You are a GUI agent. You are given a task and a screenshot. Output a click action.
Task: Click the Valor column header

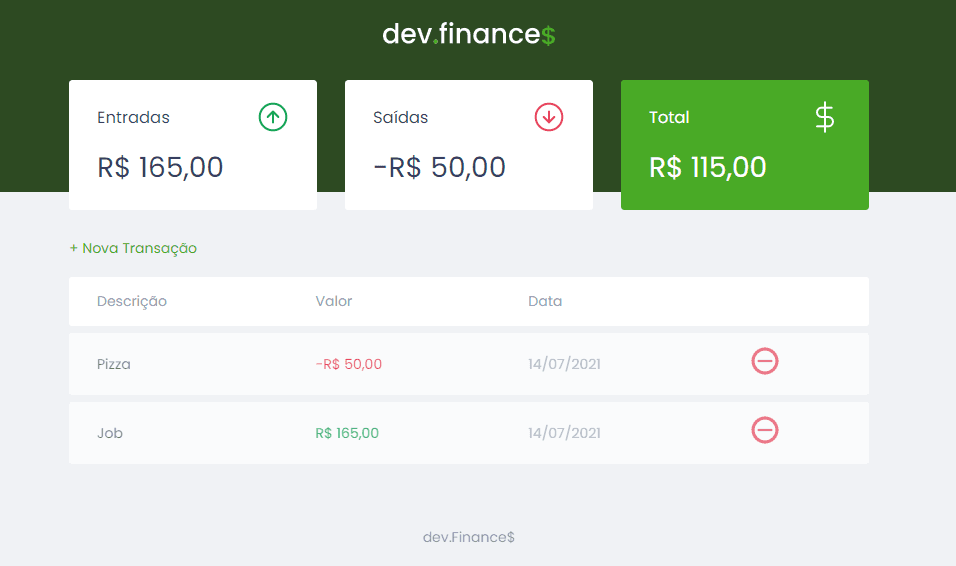(334, 301)
